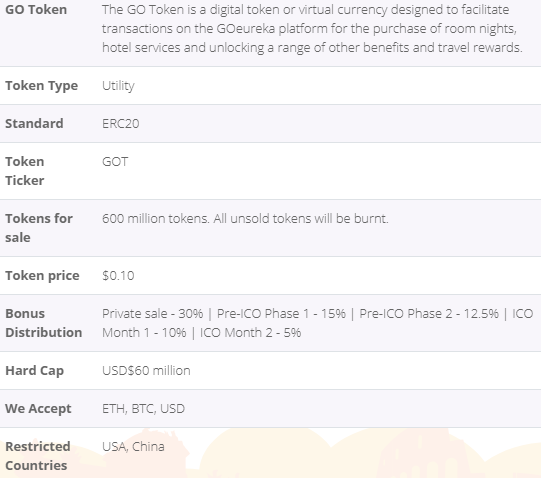The image size is (541, 478).
Task: Click the Token Type label
Action: (41, 86)
